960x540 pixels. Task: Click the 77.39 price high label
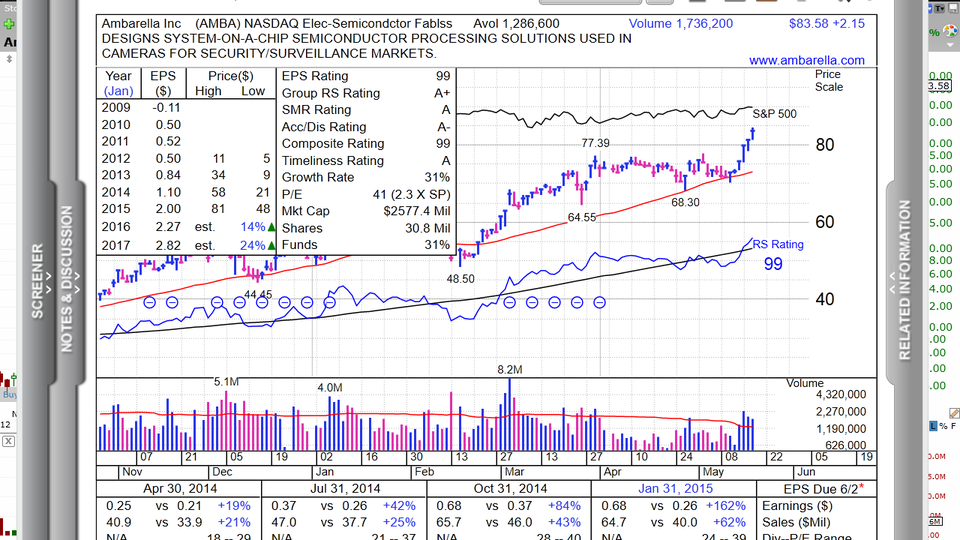coord(595,143)
